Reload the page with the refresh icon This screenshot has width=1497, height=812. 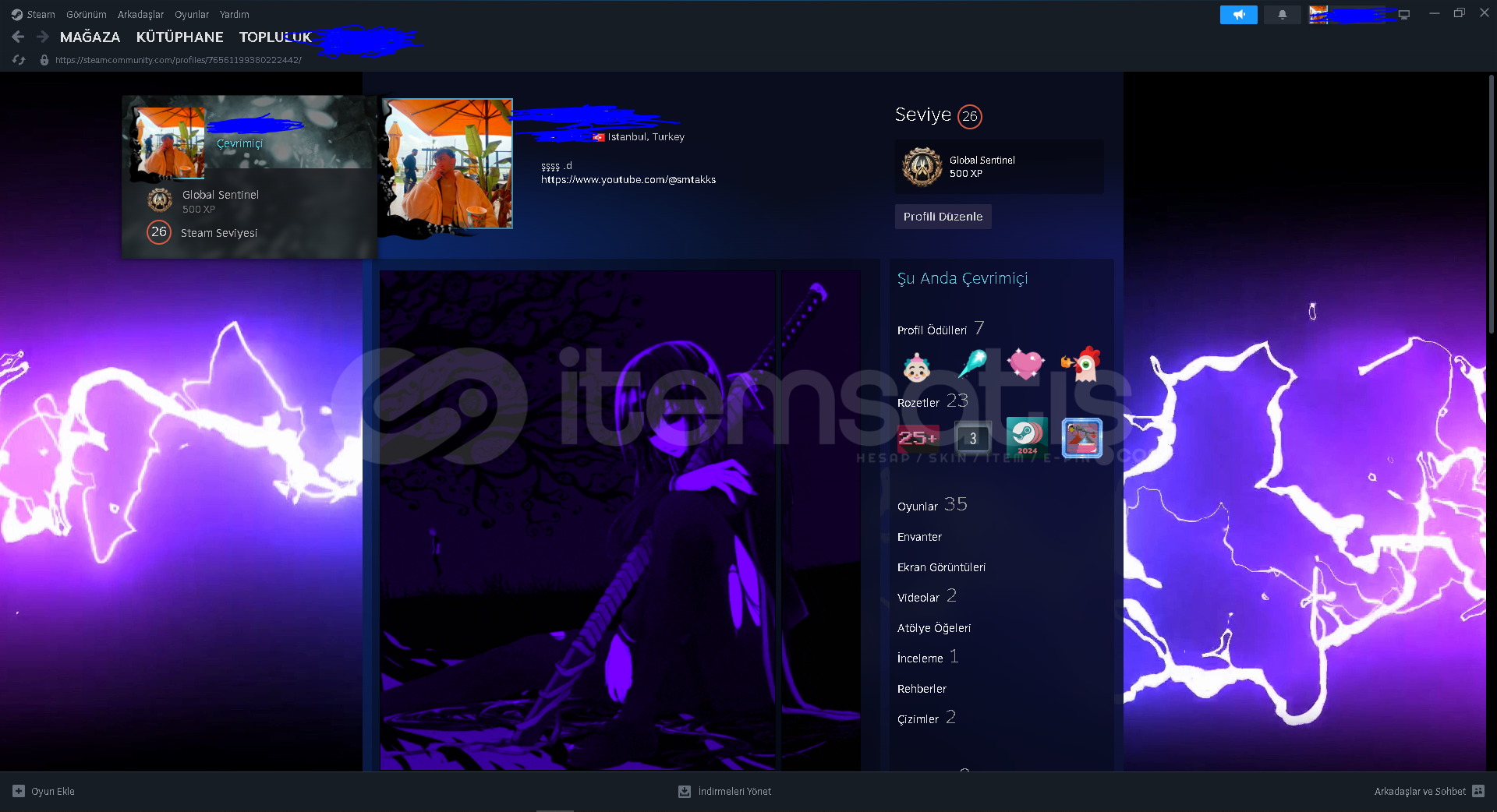click(x=19, y=59)
